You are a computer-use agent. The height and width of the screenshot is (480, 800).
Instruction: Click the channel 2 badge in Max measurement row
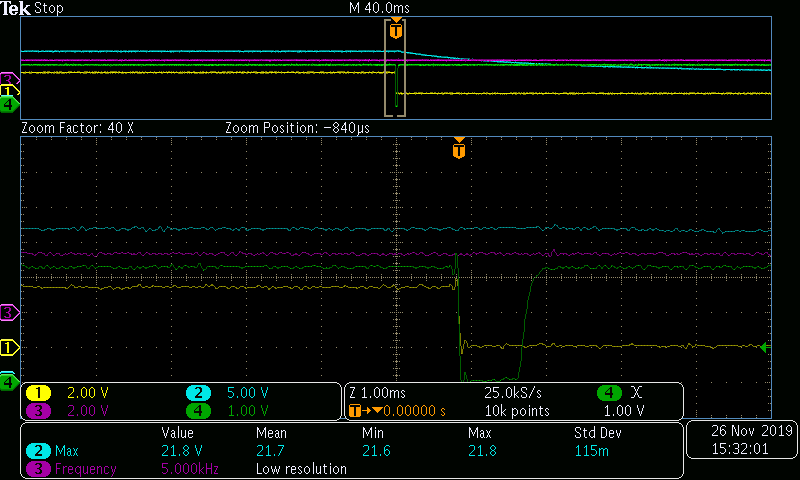click(x=38, y=451)
